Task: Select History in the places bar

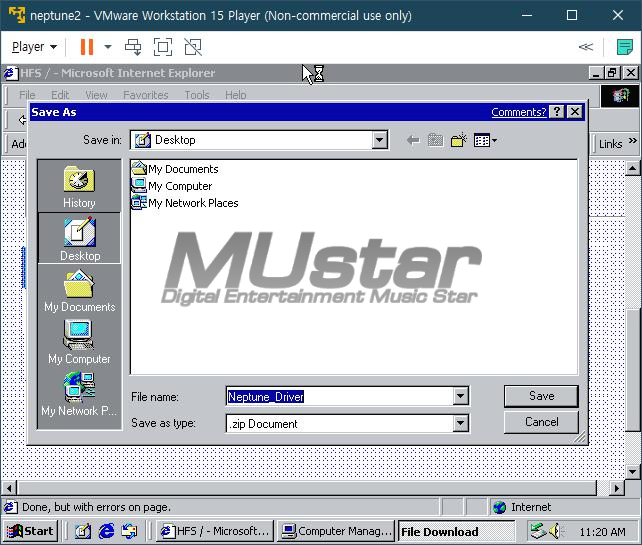Action: (x=79, y=186)
